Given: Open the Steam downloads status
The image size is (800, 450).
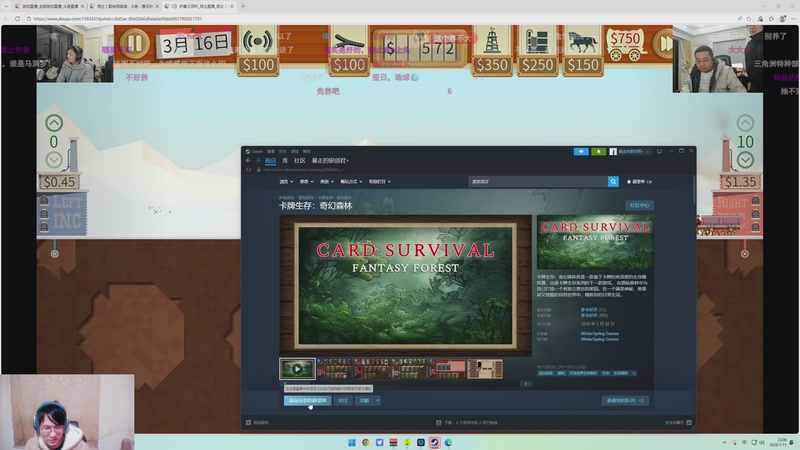Looking at the screenshot, I should click(467, 422).
